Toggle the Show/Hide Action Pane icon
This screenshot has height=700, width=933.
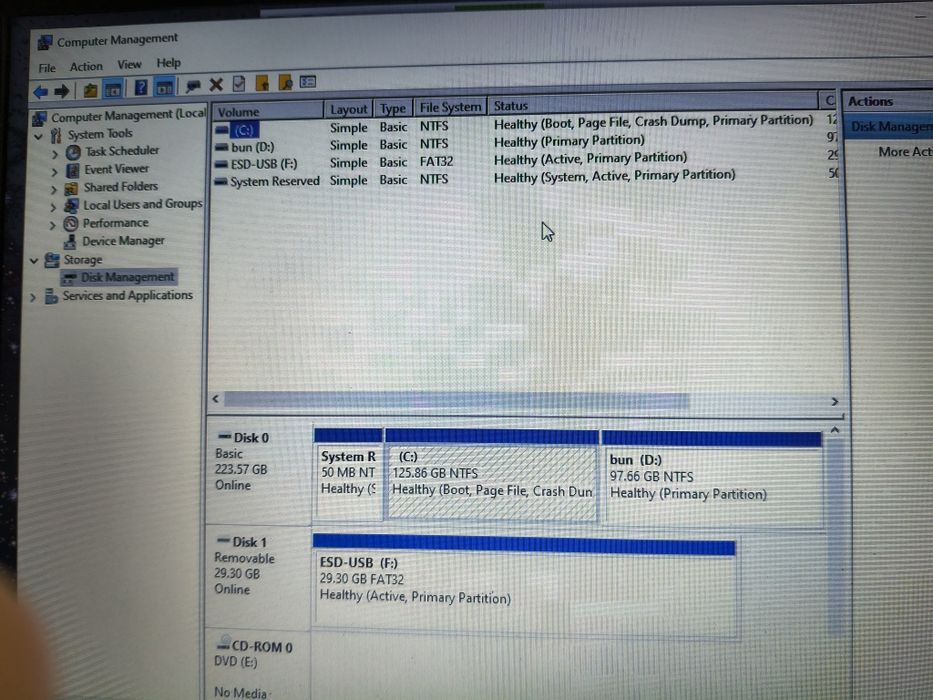164,88
